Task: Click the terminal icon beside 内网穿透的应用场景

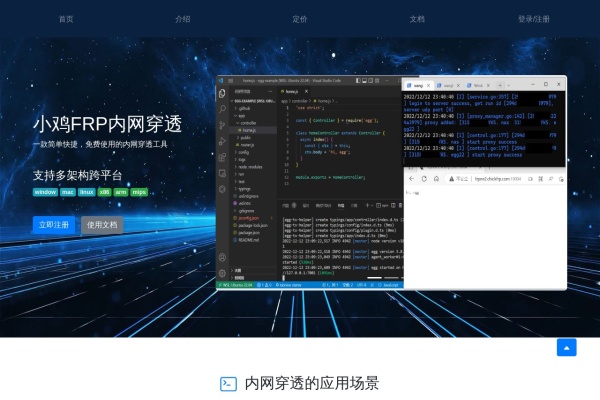Action: (229, 384)
